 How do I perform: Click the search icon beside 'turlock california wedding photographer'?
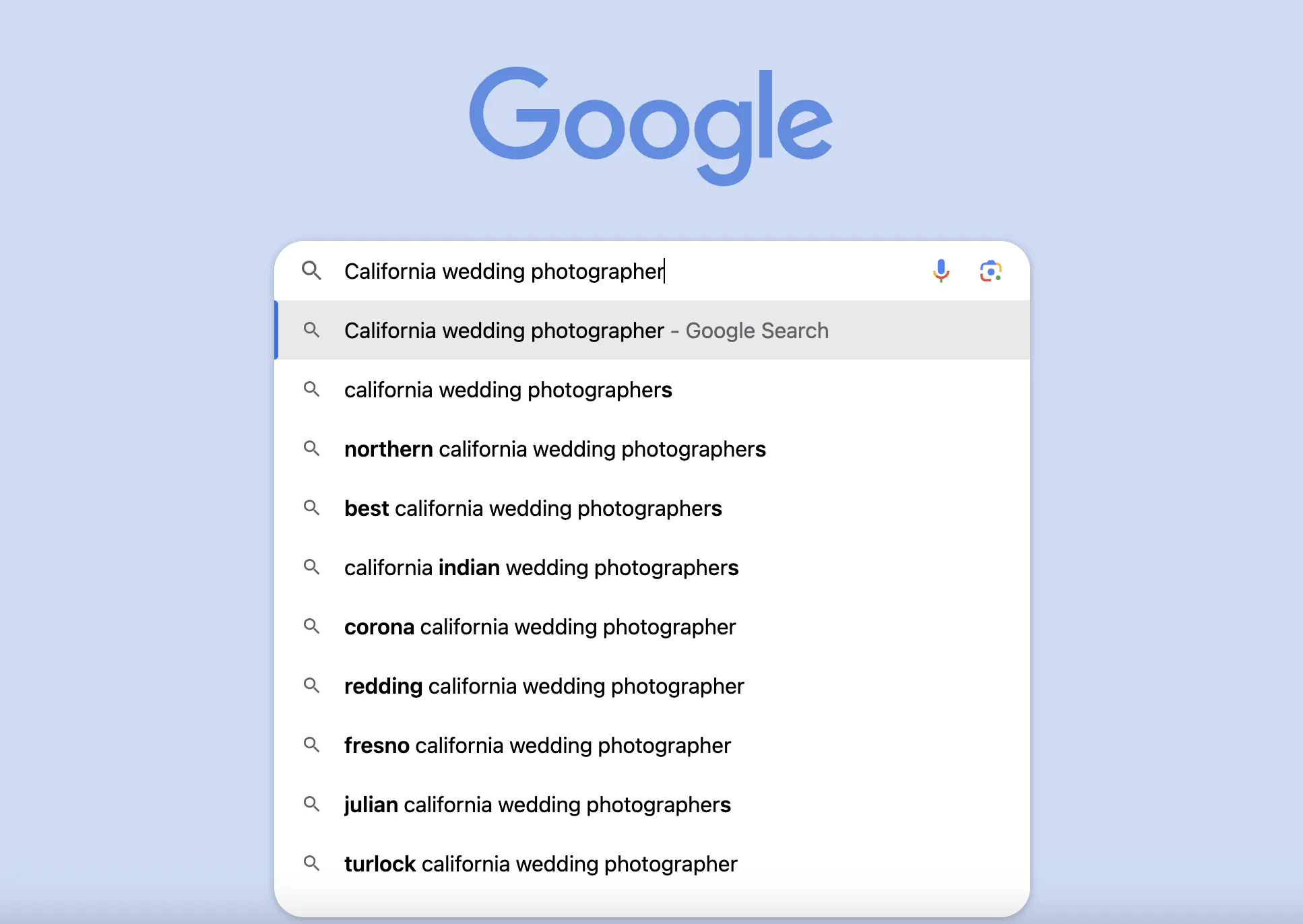pyautogui.click(x=312, y=863)
